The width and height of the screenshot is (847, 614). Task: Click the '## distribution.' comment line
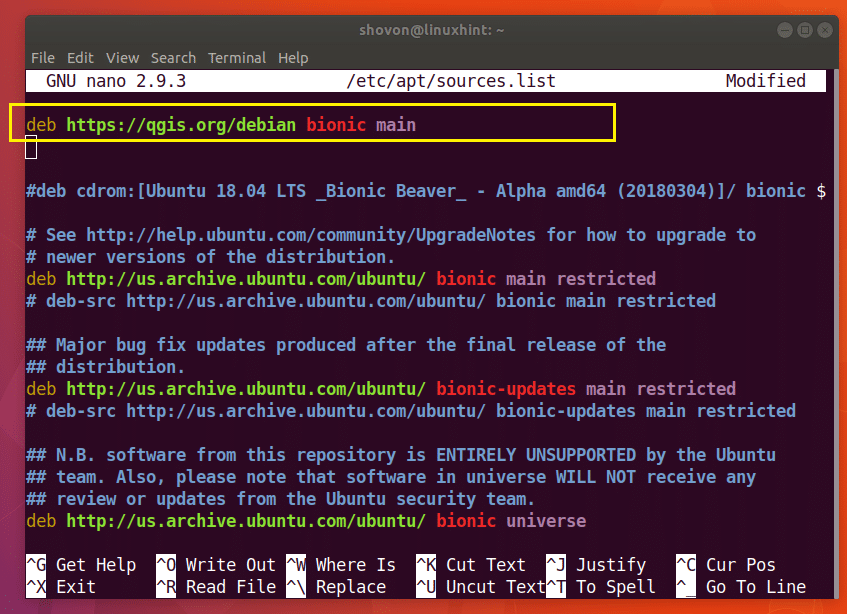tap(105, 367)
